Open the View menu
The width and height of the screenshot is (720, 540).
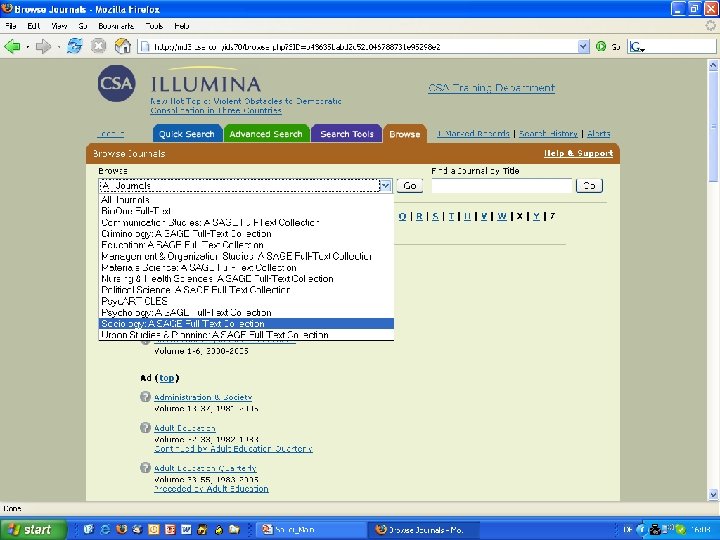click(59, 26)
